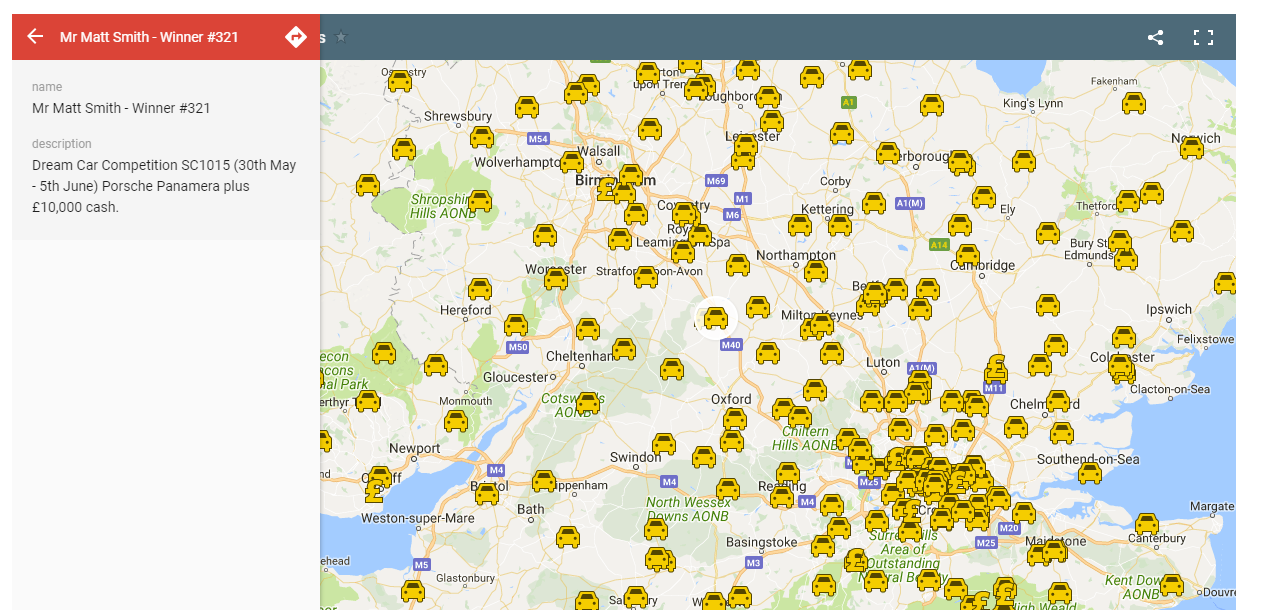Open the car marker above Felixstowe
This screenshot has height=610, width=1276.
pyautogui.click(x=1225, y=283)
